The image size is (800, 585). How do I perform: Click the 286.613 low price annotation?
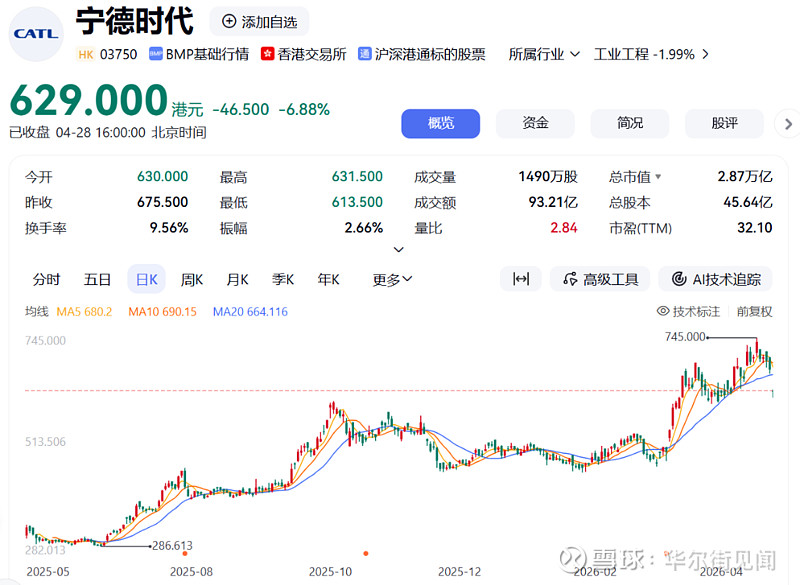tap(172, 546)
